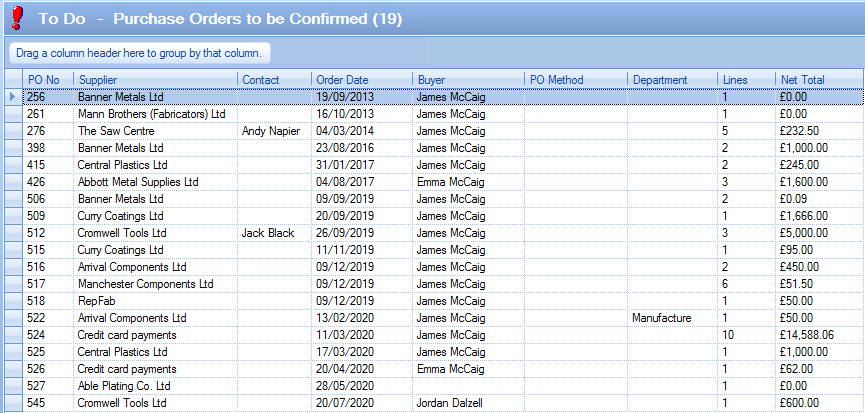Viewport: 865px width, 413px height.
Task: Click the group-by column drop area
Action: tap(140, 53)
